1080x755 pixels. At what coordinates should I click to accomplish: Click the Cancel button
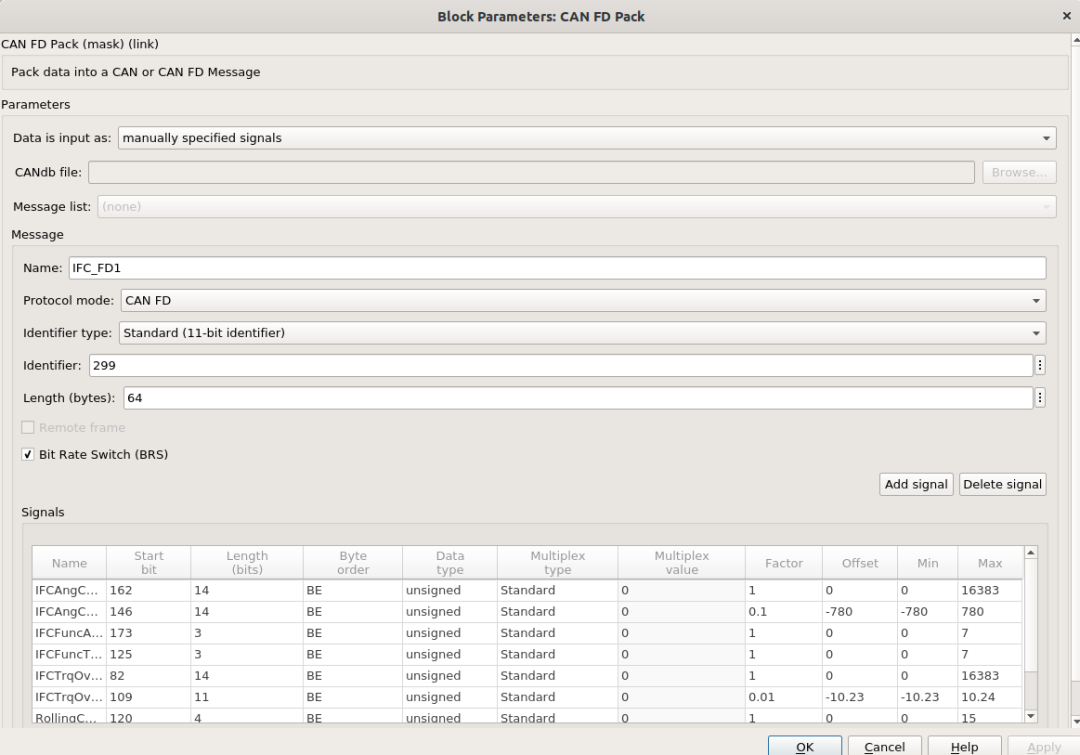884,746
